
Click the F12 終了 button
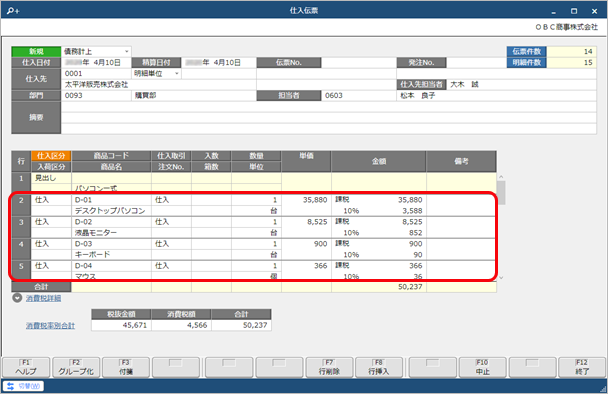pos(582,367)
